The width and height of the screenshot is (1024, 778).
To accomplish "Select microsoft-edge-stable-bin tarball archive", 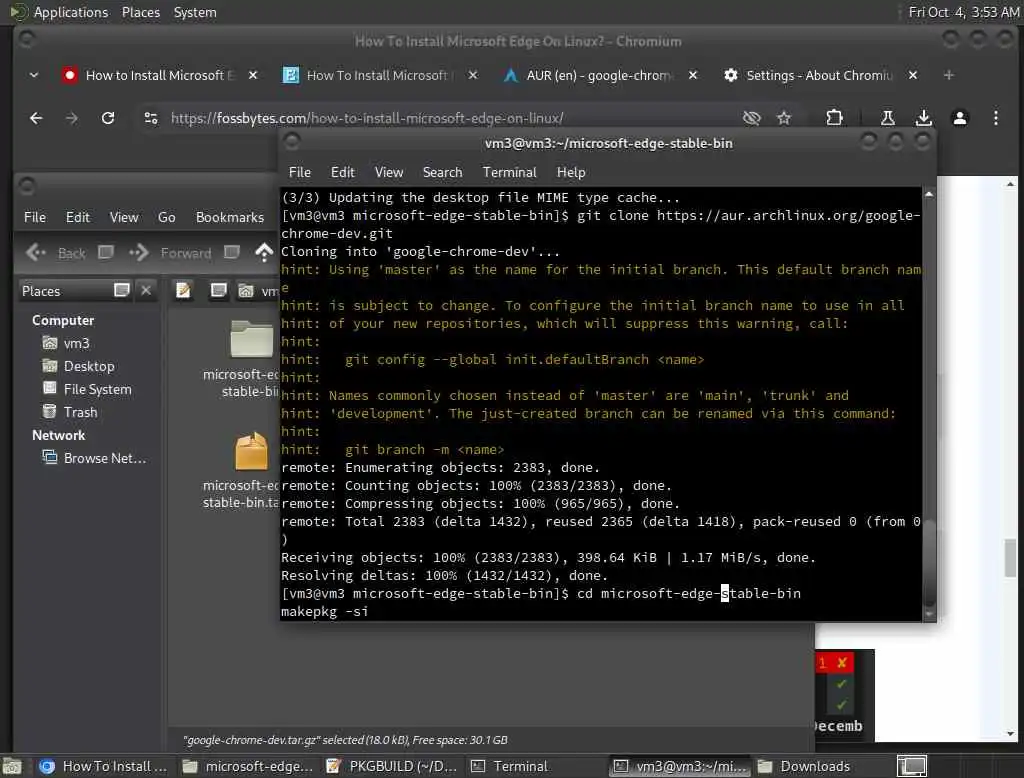I will tap(251, 451).
